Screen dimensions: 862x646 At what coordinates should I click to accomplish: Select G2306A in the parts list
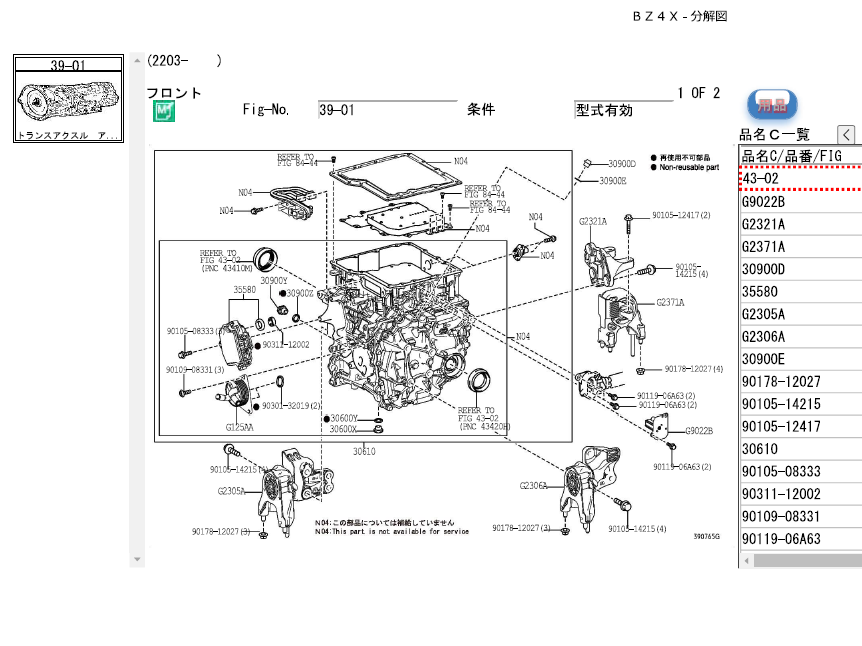pyautogui.click(x=801, y=336)
